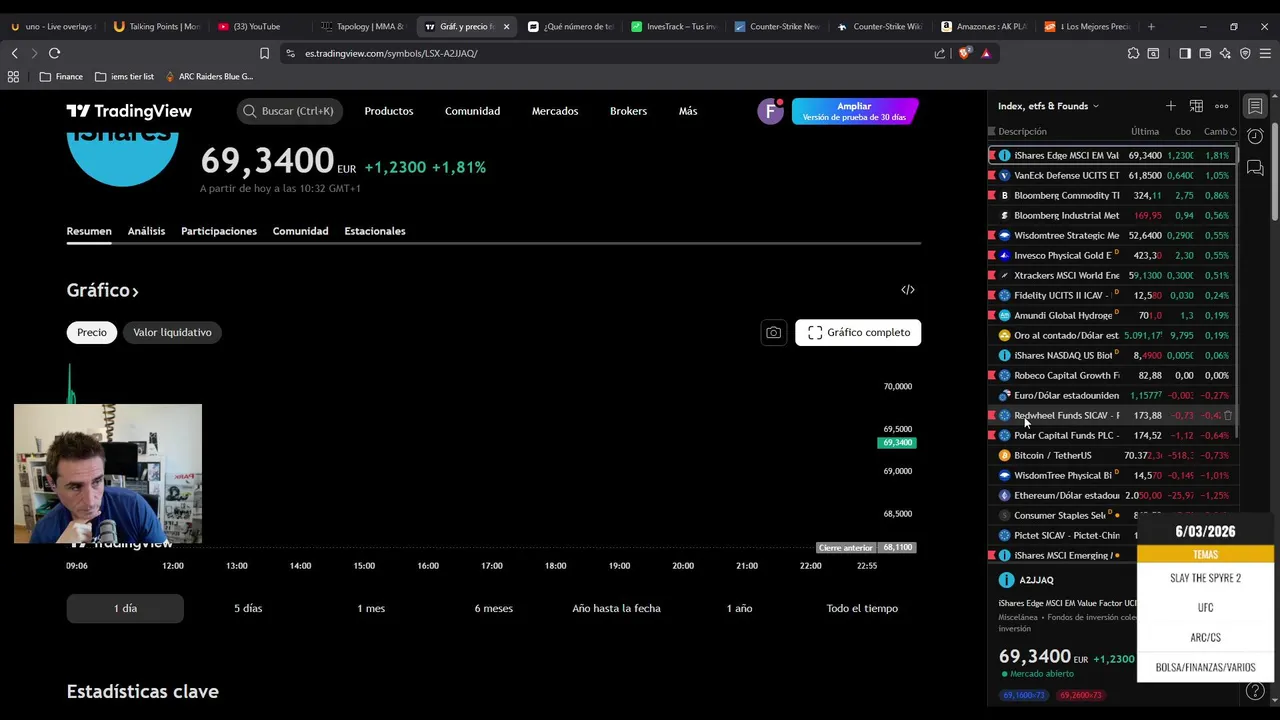Viewport: 1280px width, 720px height.
Task: Toggle flag on VanEck Defense row
Action: [992, 175]
